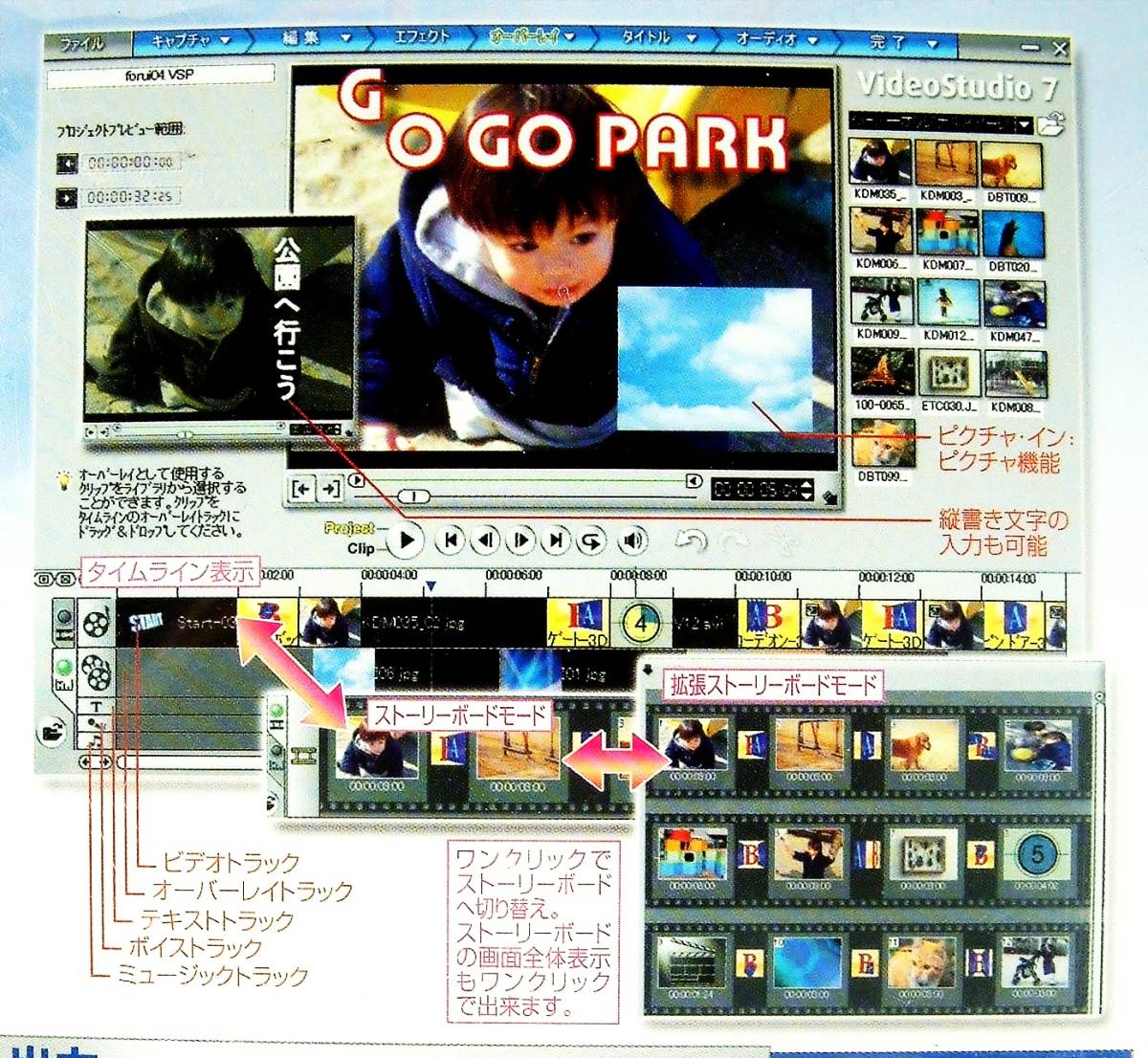Select library thumbnail KDM047_
Screen dimensions: 1148x1058
pos(1014,304)
